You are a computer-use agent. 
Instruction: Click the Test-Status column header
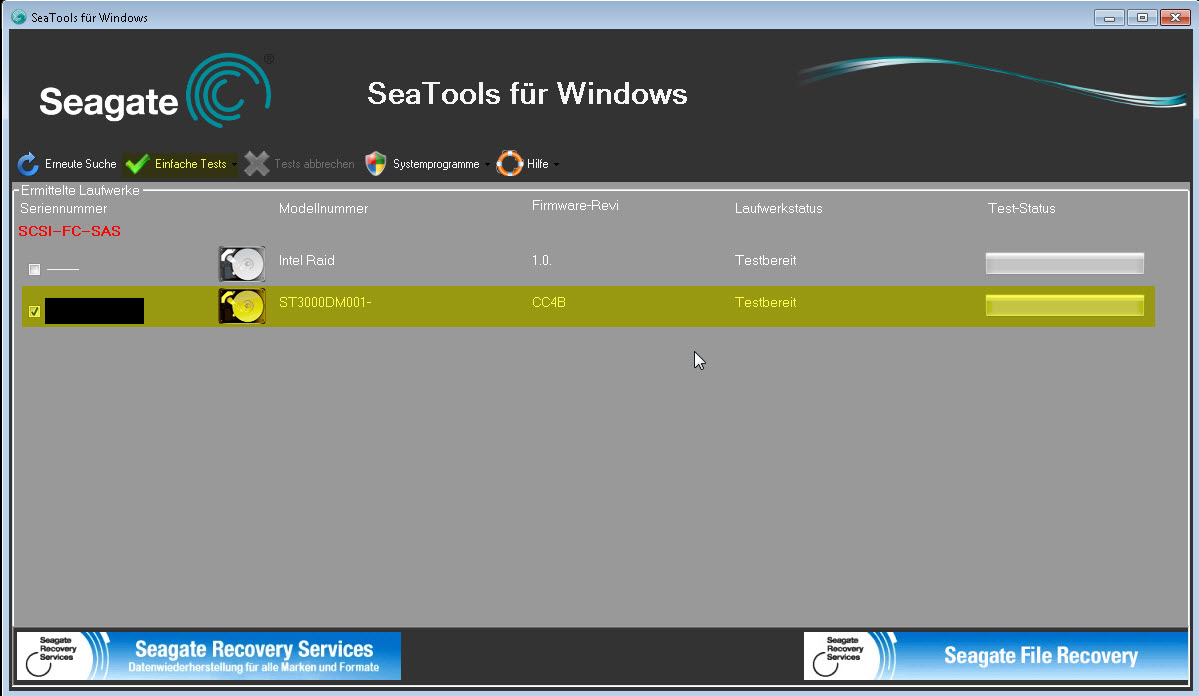(1022, 208)
